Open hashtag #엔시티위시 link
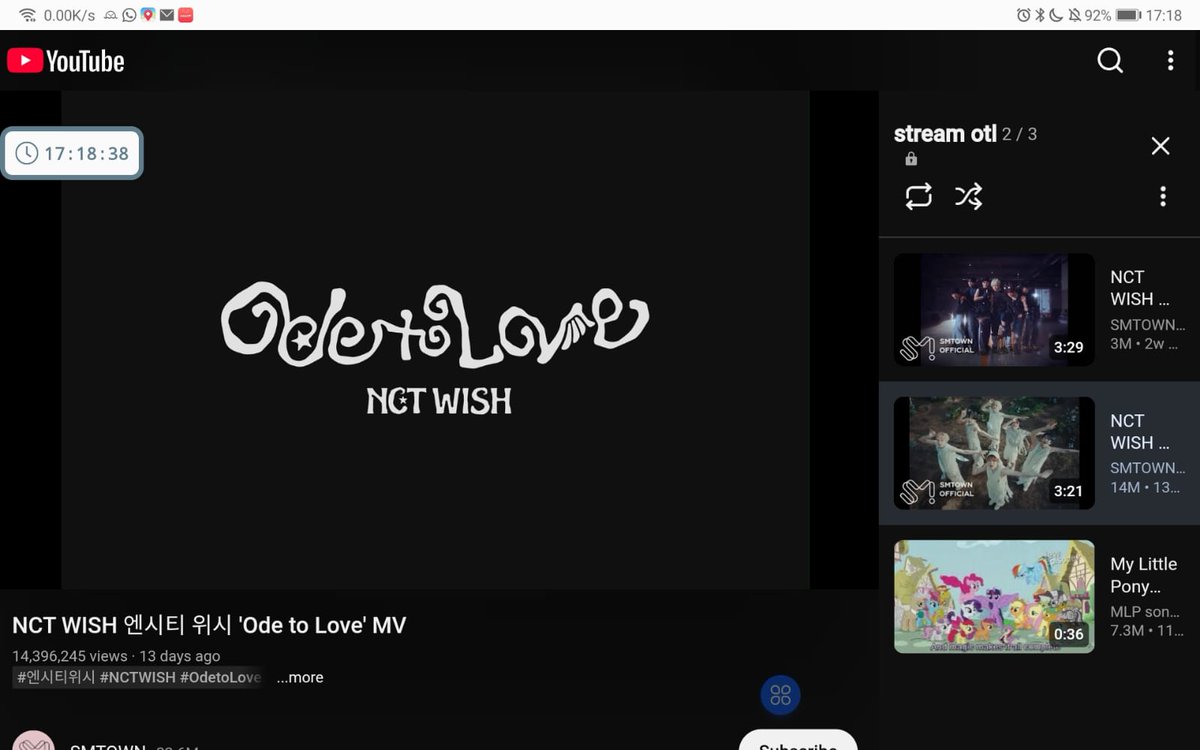This screenshot has height=750, width=1200. [56, 678]
